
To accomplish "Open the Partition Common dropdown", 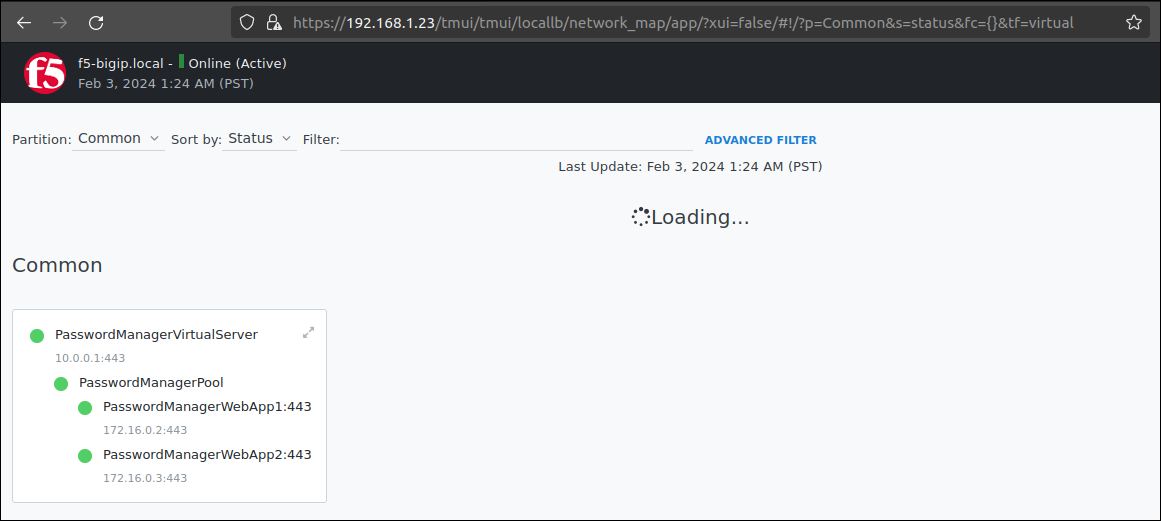I will point(118,139).
